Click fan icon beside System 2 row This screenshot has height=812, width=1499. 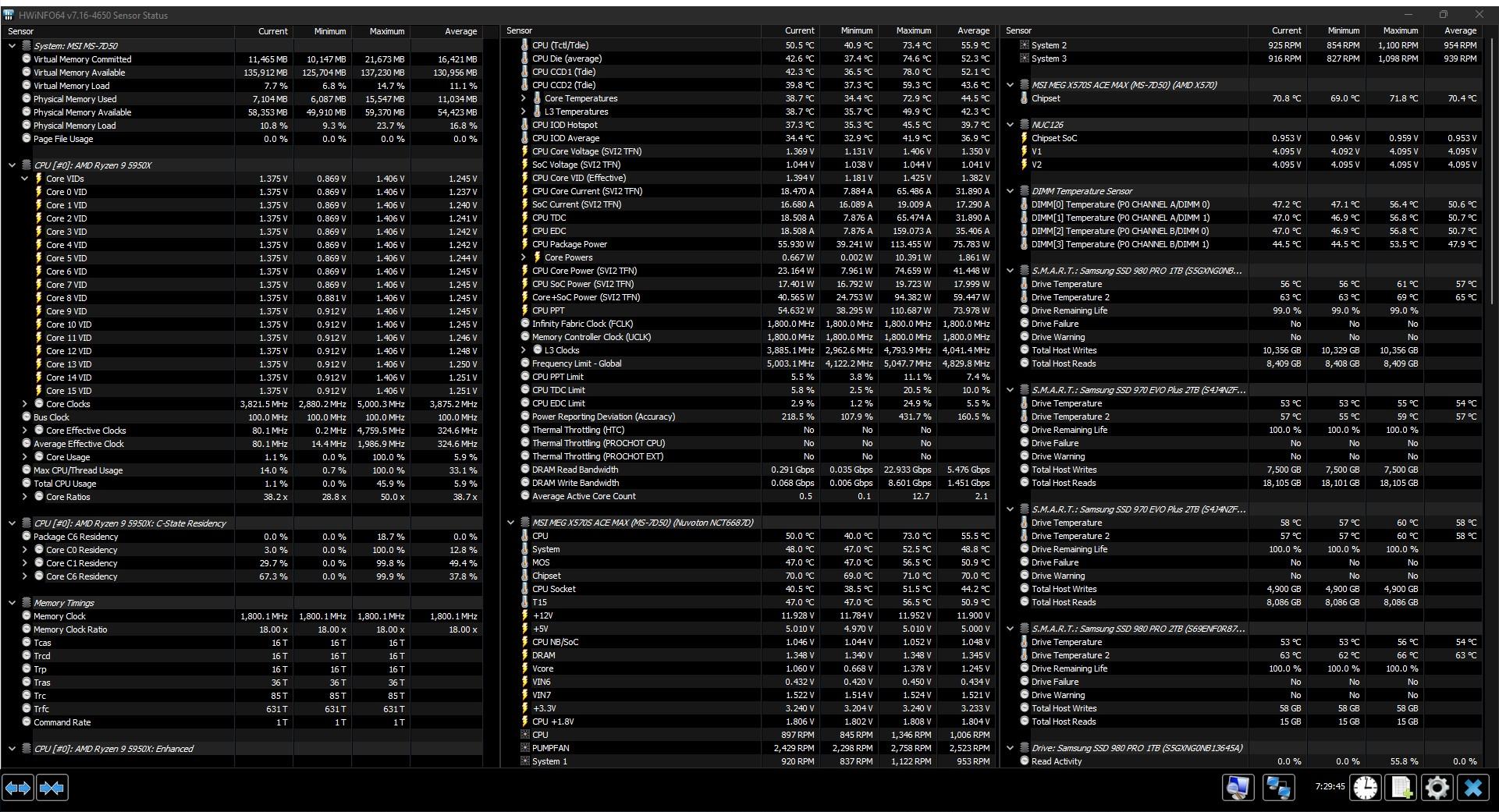click(1025, 45)
